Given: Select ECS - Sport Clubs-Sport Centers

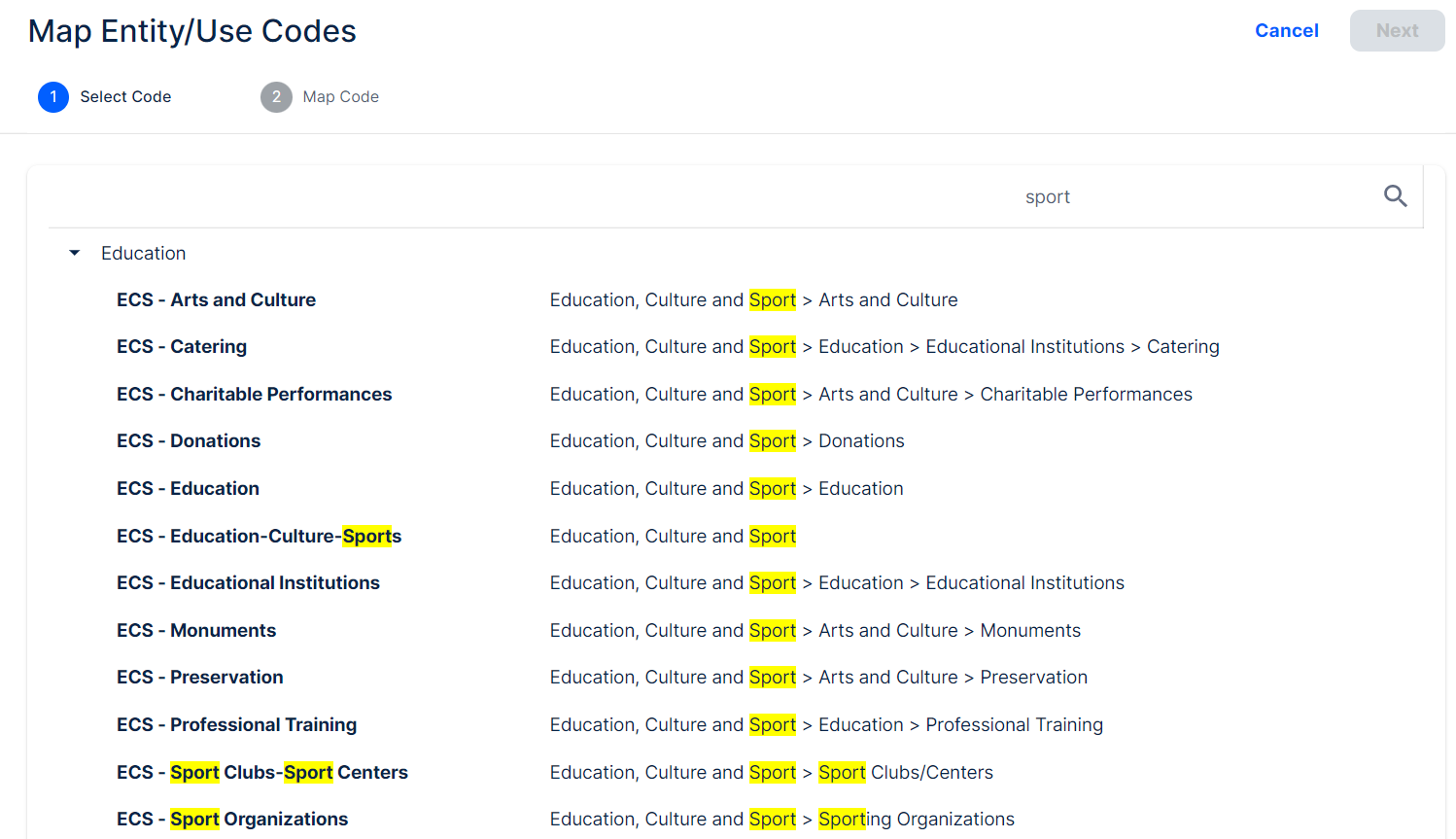Looking at the screenshot, I should (262, 773).
